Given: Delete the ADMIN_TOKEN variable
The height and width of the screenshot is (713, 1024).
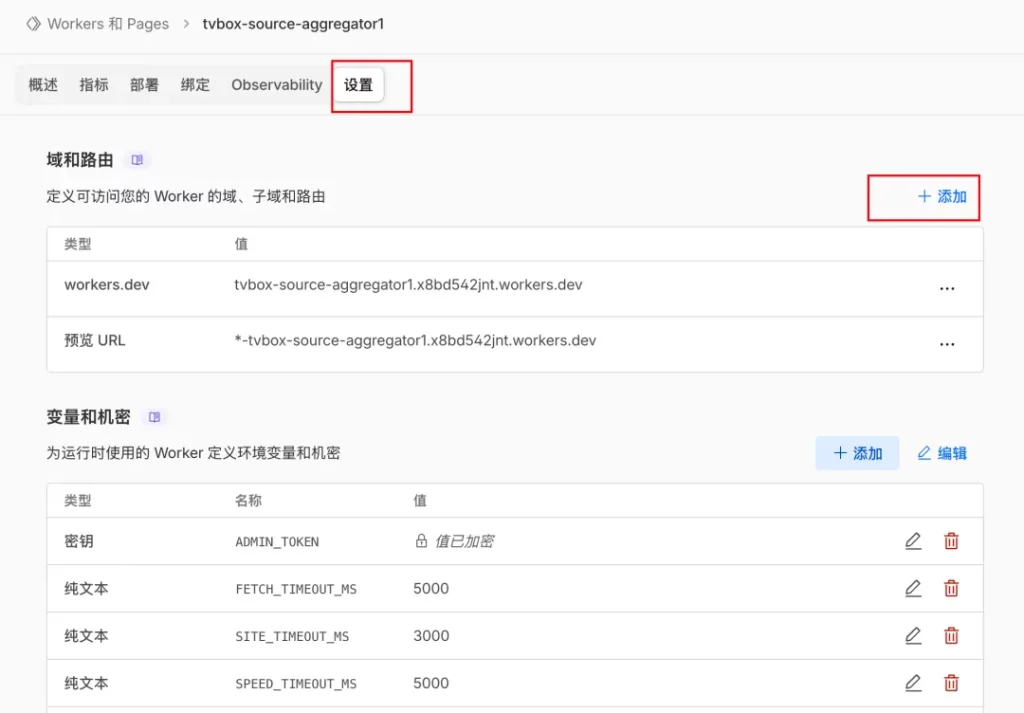Looking at the screenshot, I should [x=951, y=541].
